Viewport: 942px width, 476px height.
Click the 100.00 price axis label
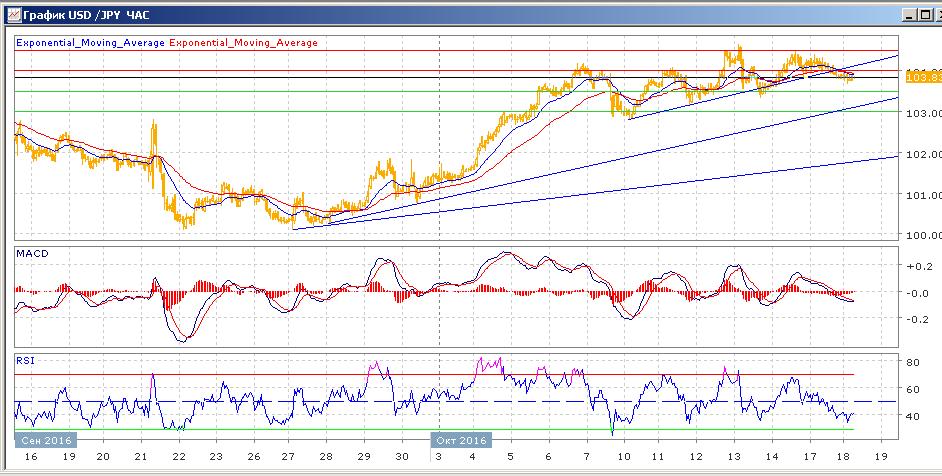pyautogui.click(x=922, y=235)
